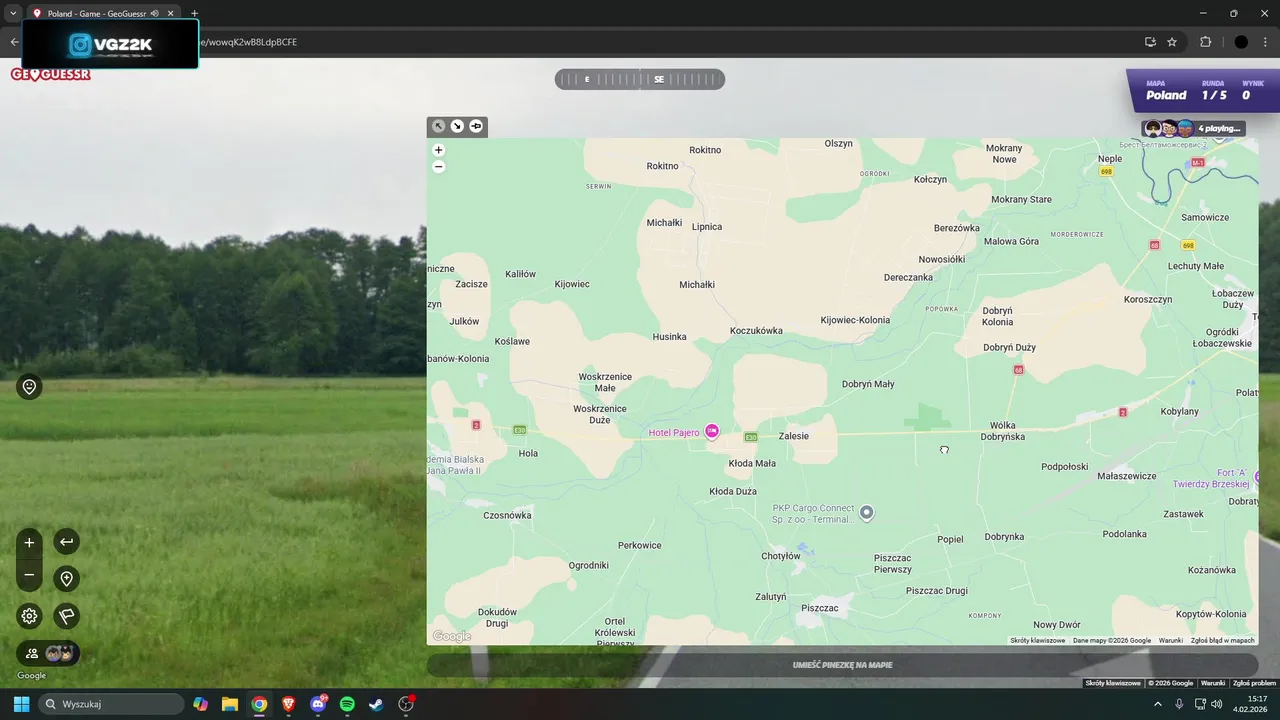This screenshot has width=1280, height=720.
Task: Open Zgłoś problem link on street view
Action: (1254, 683)
